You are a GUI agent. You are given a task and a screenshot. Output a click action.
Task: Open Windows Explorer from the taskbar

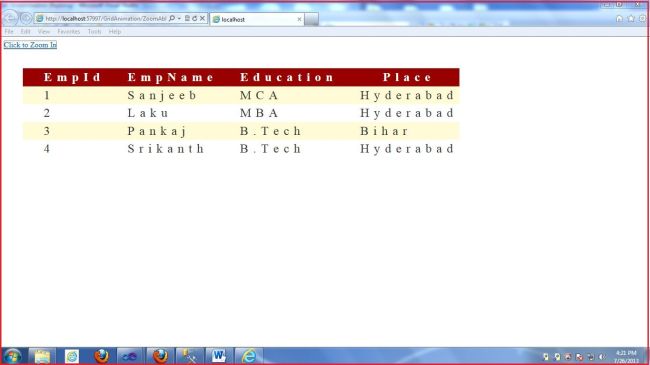click(x=42, y=356)
